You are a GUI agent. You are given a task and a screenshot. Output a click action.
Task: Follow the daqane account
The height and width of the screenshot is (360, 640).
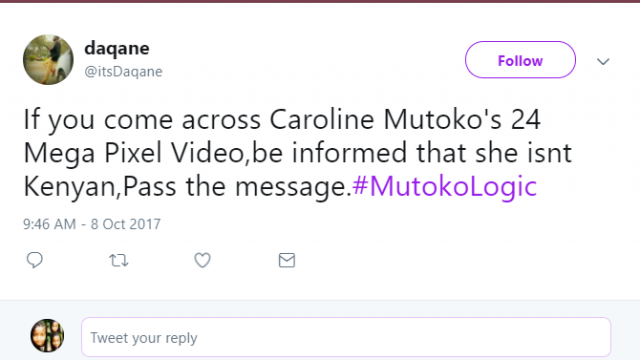pyautogui.click(x=520, y=60)
